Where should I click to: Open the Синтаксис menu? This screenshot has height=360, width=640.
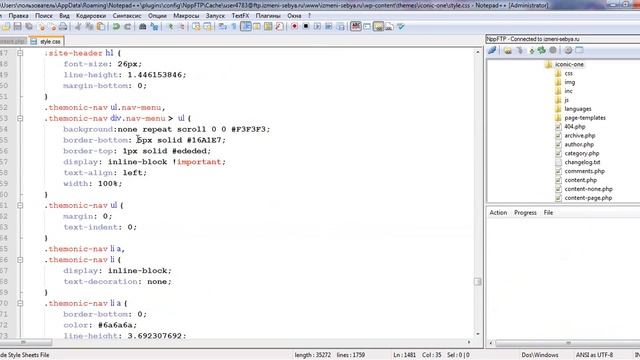pyautogui.click(x=127, y=16)
